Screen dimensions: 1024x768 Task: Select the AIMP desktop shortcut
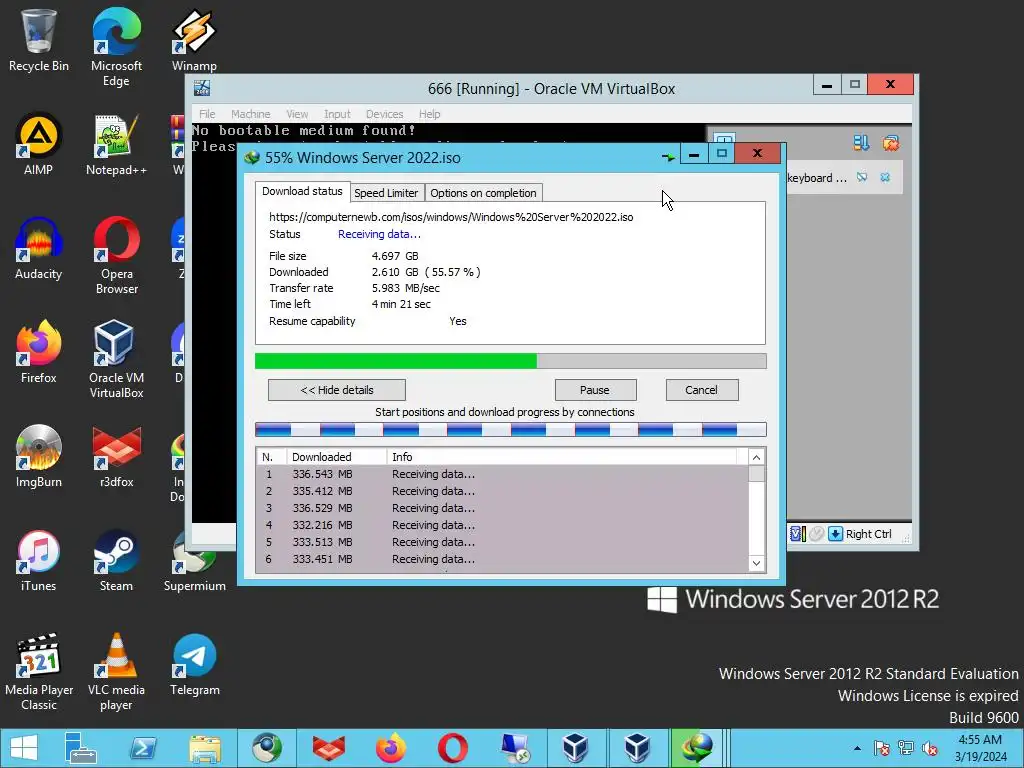click(x=39, y=144)
